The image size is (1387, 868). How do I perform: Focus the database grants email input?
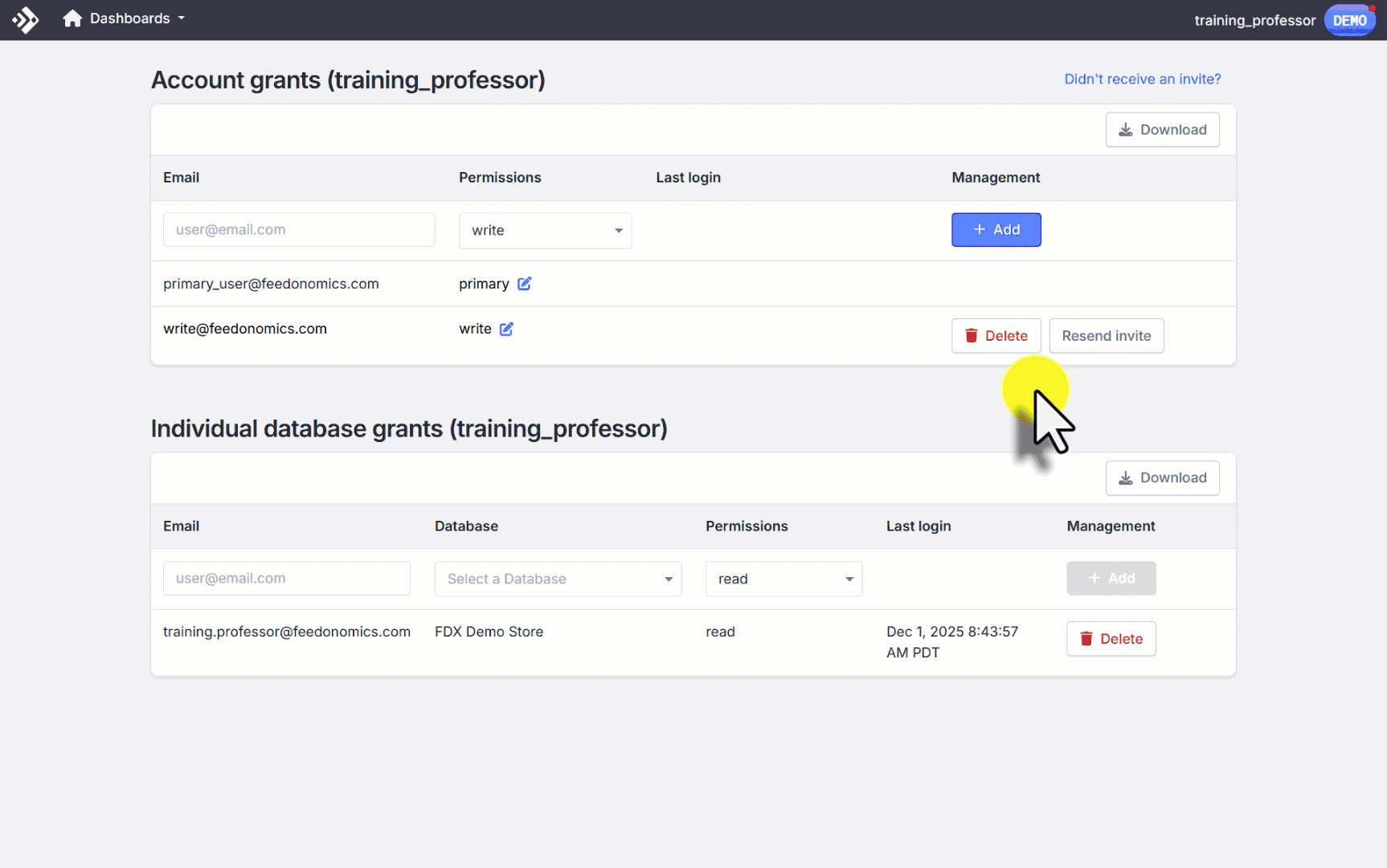point(286,579)
